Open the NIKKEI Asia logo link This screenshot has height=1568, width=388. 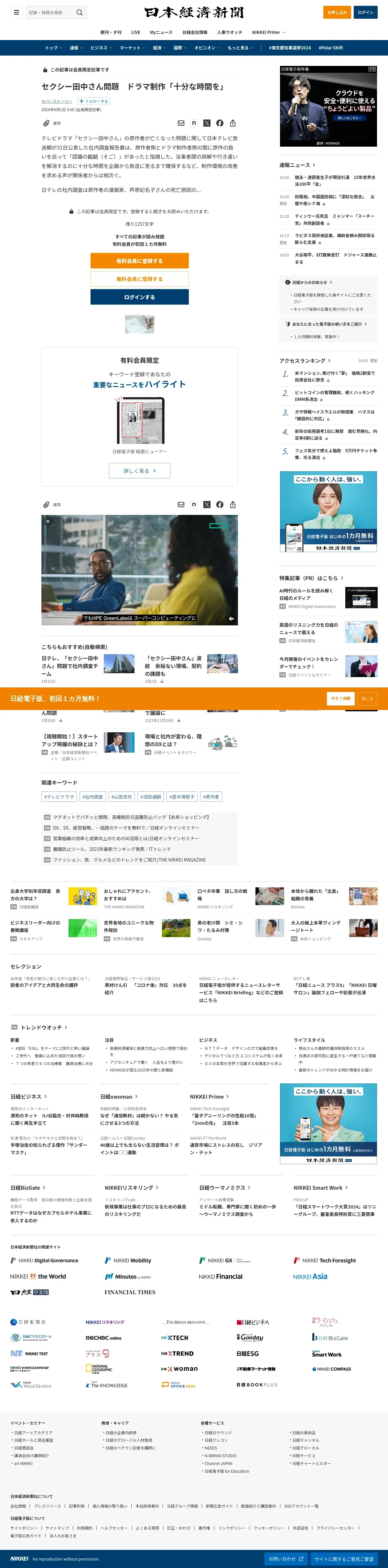coord(310,1276)
